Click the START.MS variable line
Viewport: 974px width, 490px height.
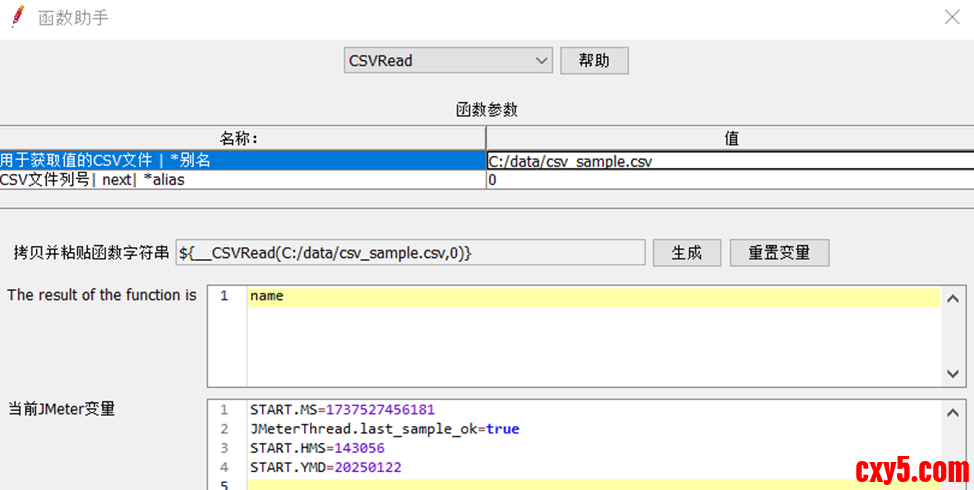[342, 410]
